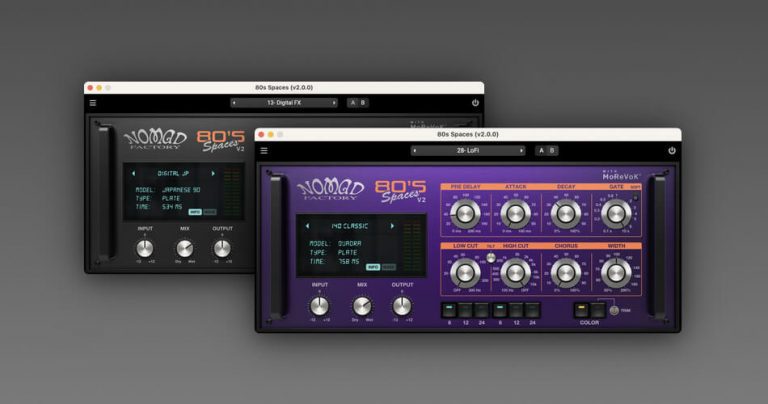
Task: Select the 12 slope button in the left filter group
Action: 465,310
